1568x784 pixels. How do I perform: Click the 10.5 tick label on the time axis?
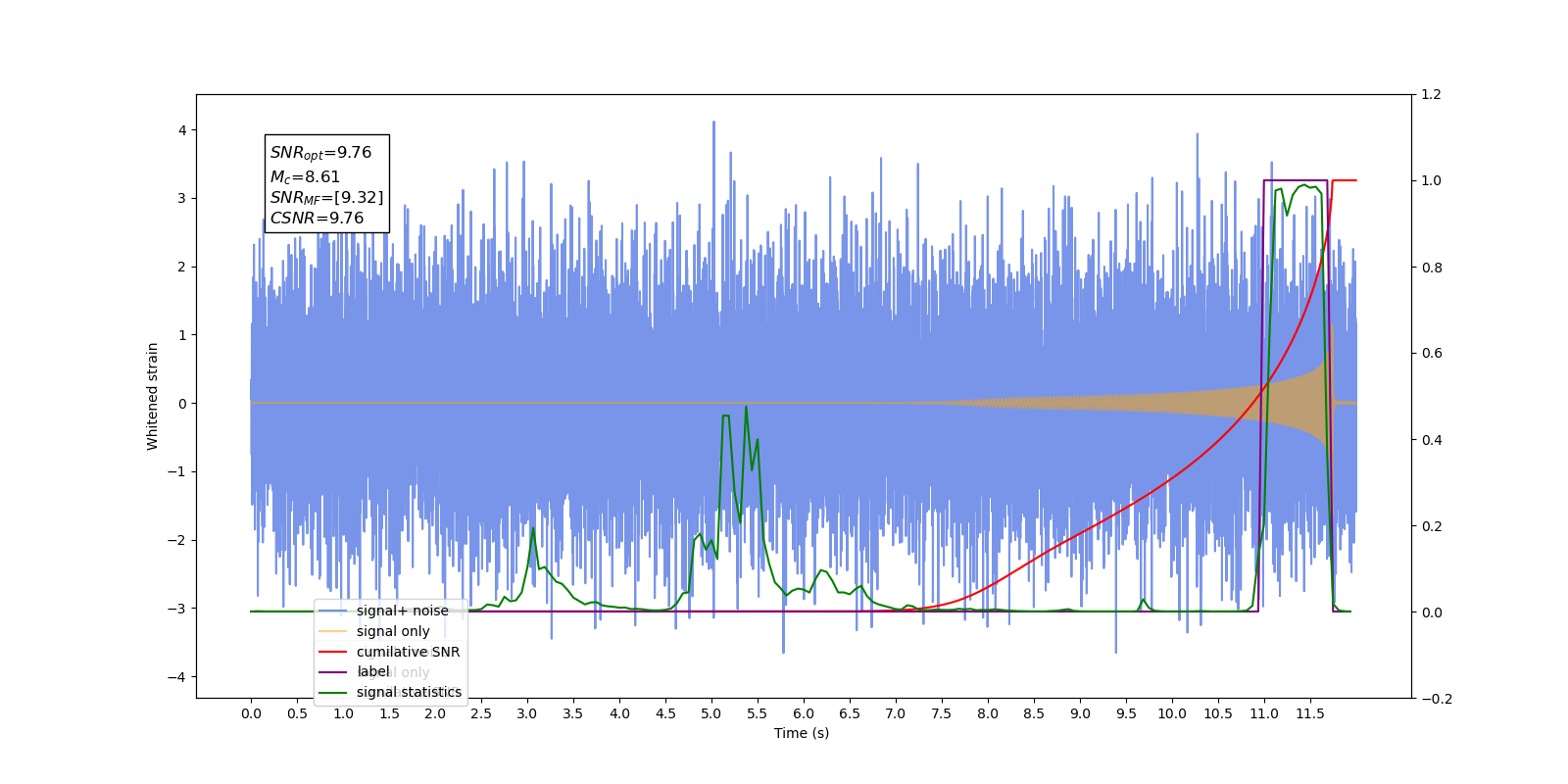(1218, 713)
